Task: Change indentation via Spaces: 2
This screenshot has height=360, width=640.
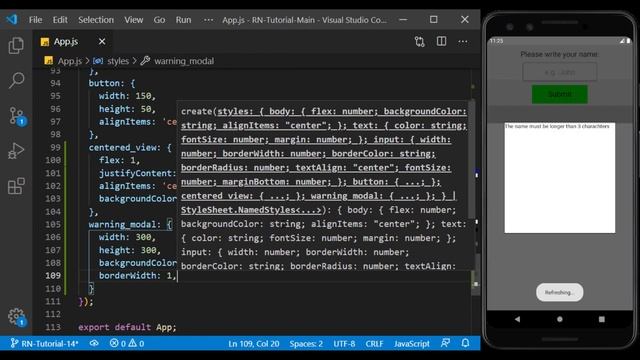Action: [x=306, y=344]
